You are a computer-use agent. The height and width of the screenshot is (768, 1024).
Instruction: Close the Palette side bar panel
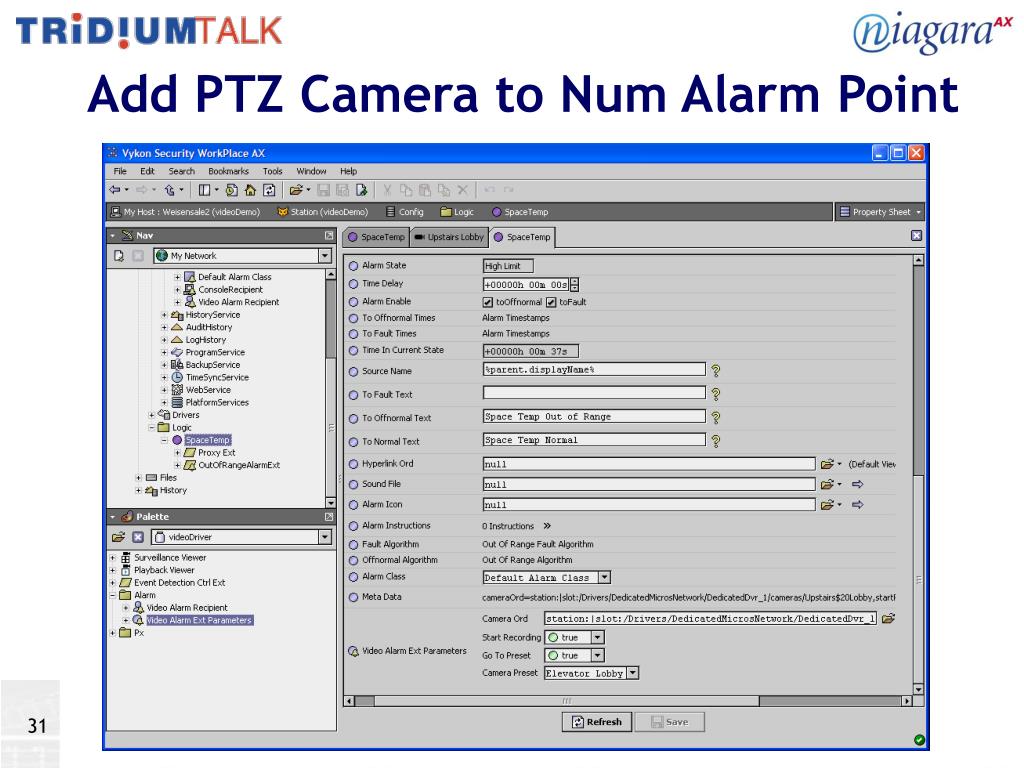coord(329,517)
